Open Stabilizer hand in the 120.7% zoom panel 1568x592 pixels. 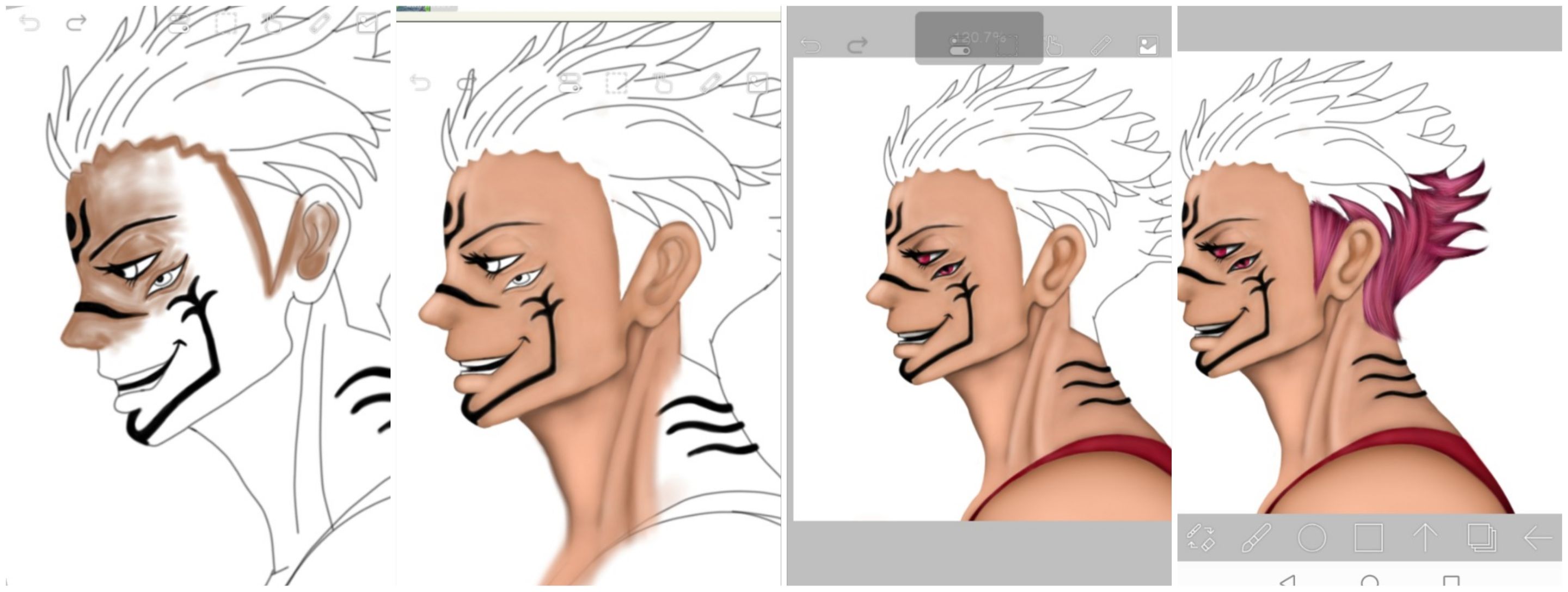(1053, 46)
